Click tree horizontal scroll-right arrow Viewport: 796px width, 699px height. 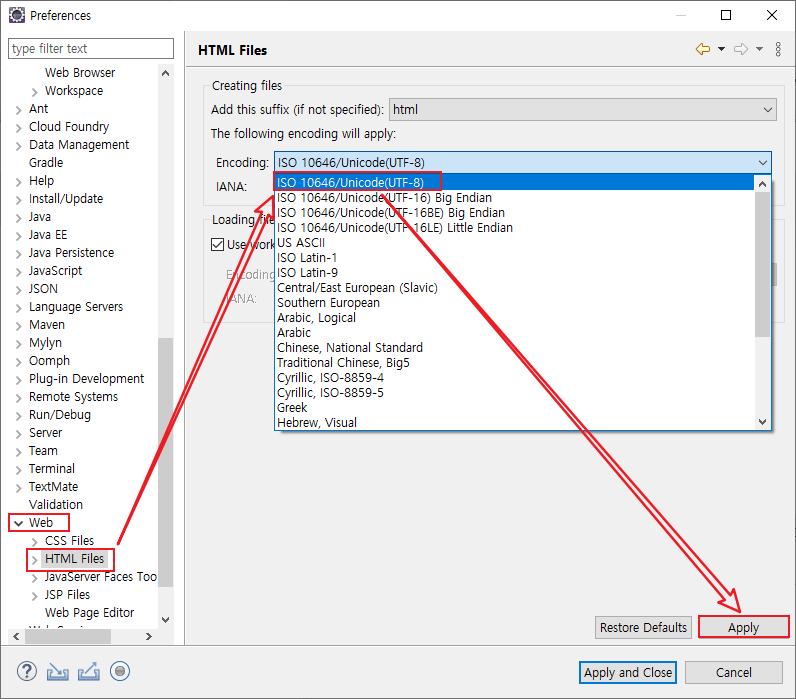(149, 636)
